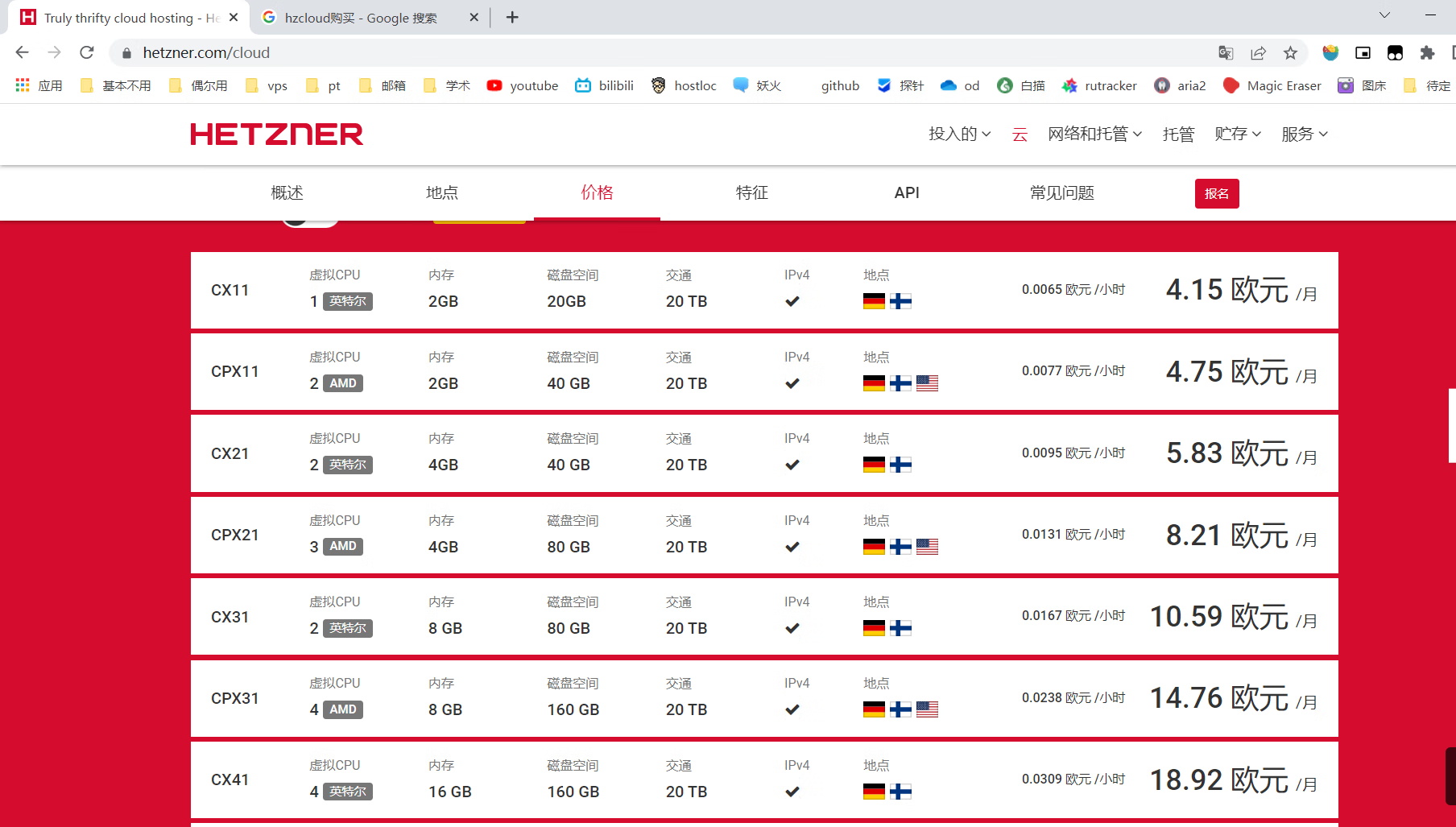Click the USA flag in CPX11 row
The height and width of the screenshot is (827, 1456).
point(927,383)
